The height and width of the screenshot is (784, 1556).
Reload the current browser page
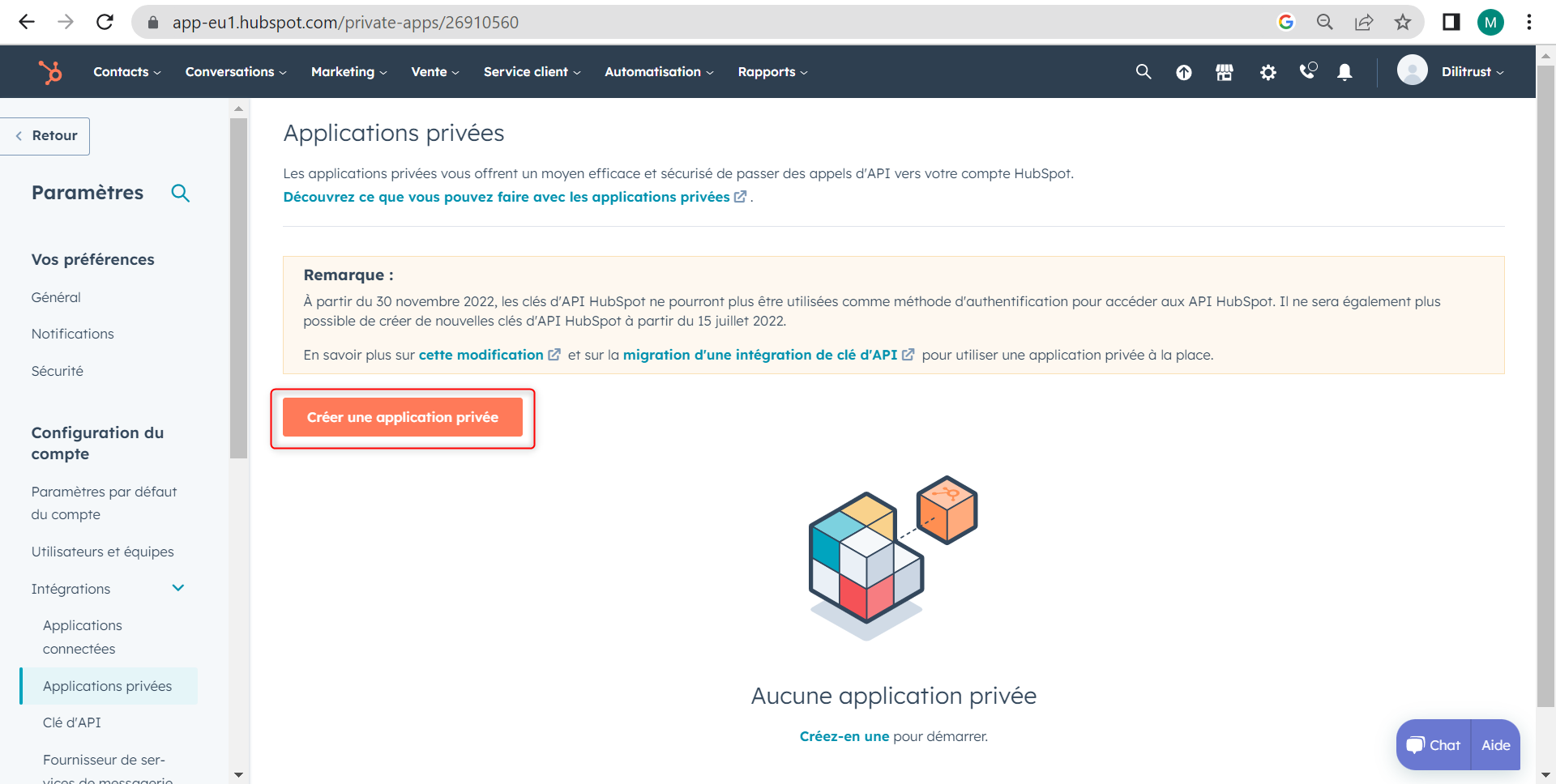click(x=105, y=22)
